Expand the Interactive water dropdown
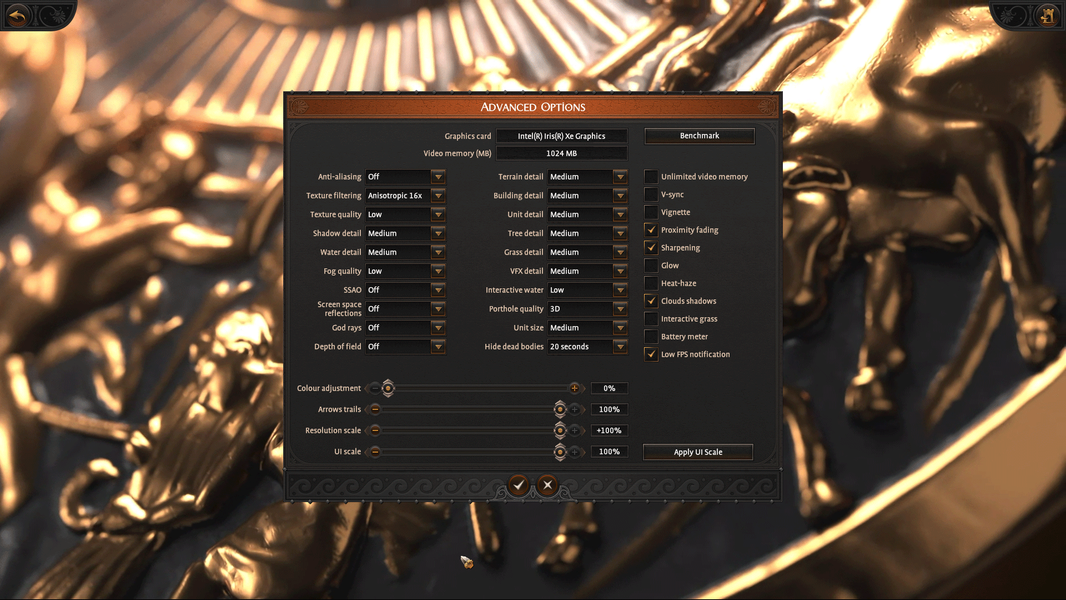This screenshot has height=600, width=1066. click(587, 289)
